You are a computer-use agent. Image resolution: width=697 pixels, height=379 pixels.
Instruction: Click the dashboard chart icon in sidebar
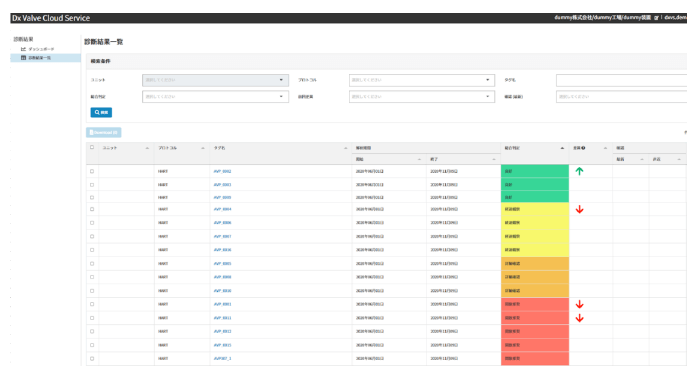[x=23, y=49]
